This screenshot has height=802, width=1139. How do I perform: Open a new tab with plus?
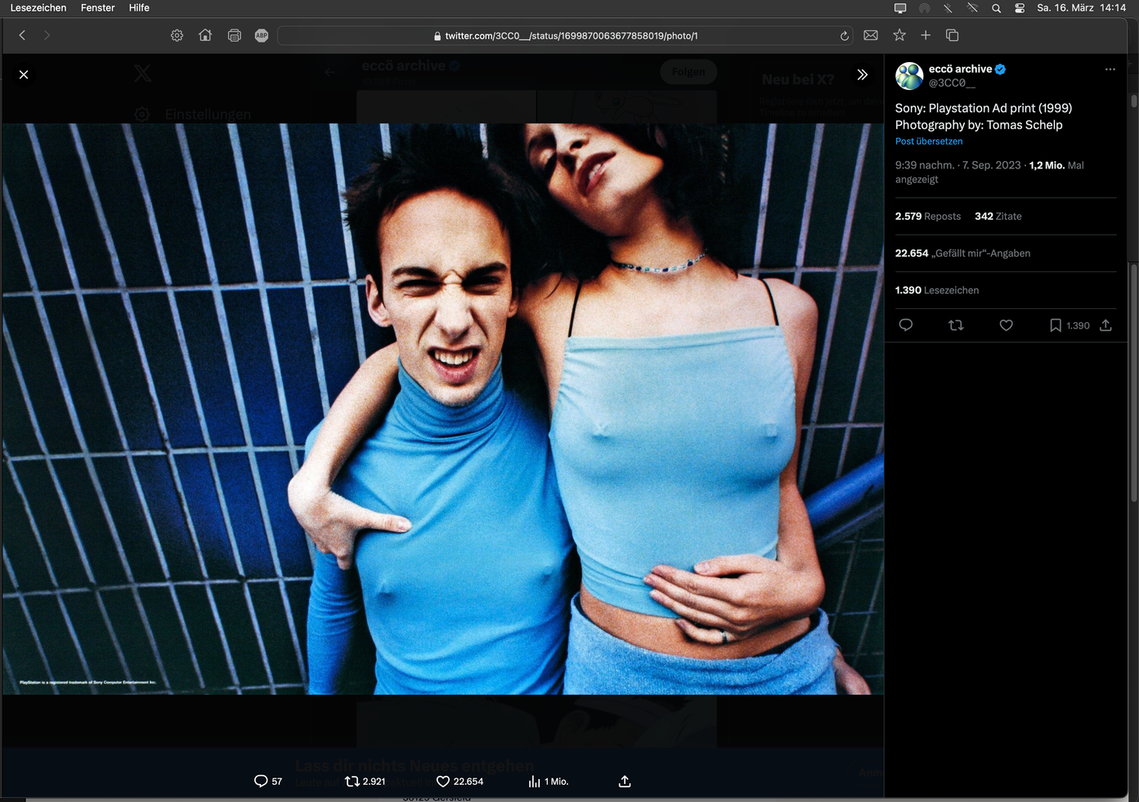point(925,35)
